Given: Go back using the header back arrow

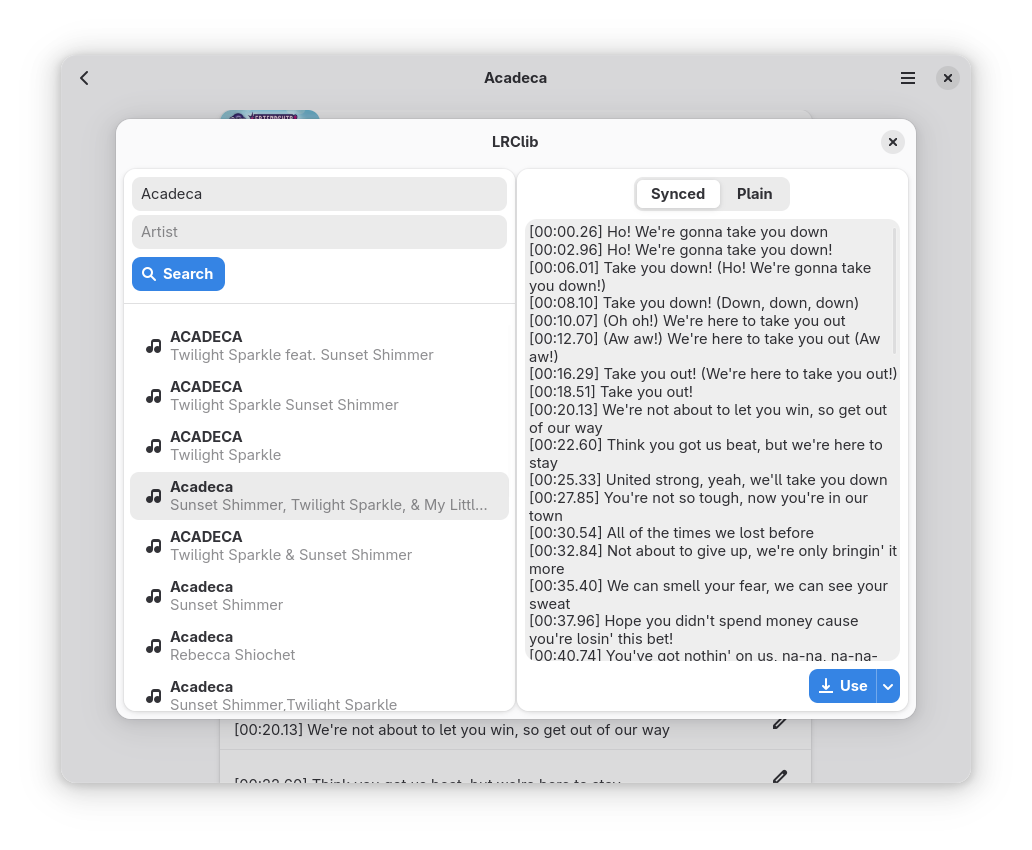Looking at the screenshot, I should point(84,78).
